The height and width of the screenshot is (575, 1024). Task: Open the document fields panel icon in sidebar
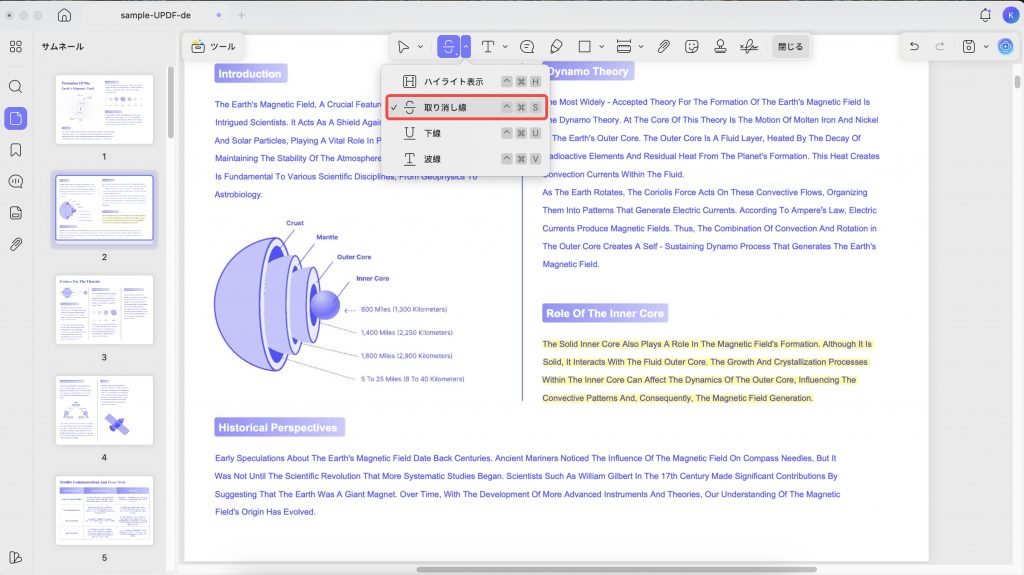[16, 212]
